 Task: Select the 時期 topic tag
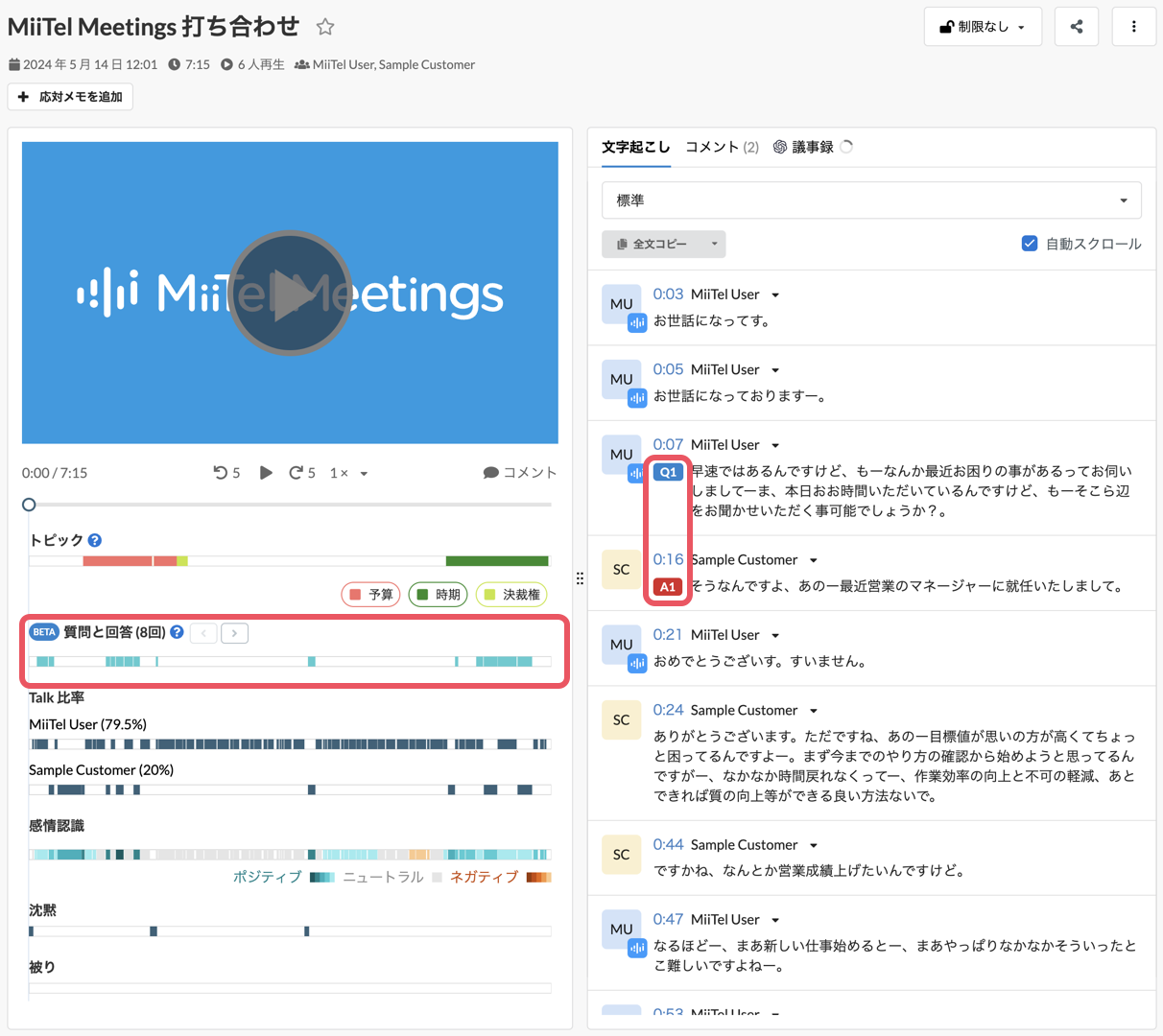[x=438, y=595]
